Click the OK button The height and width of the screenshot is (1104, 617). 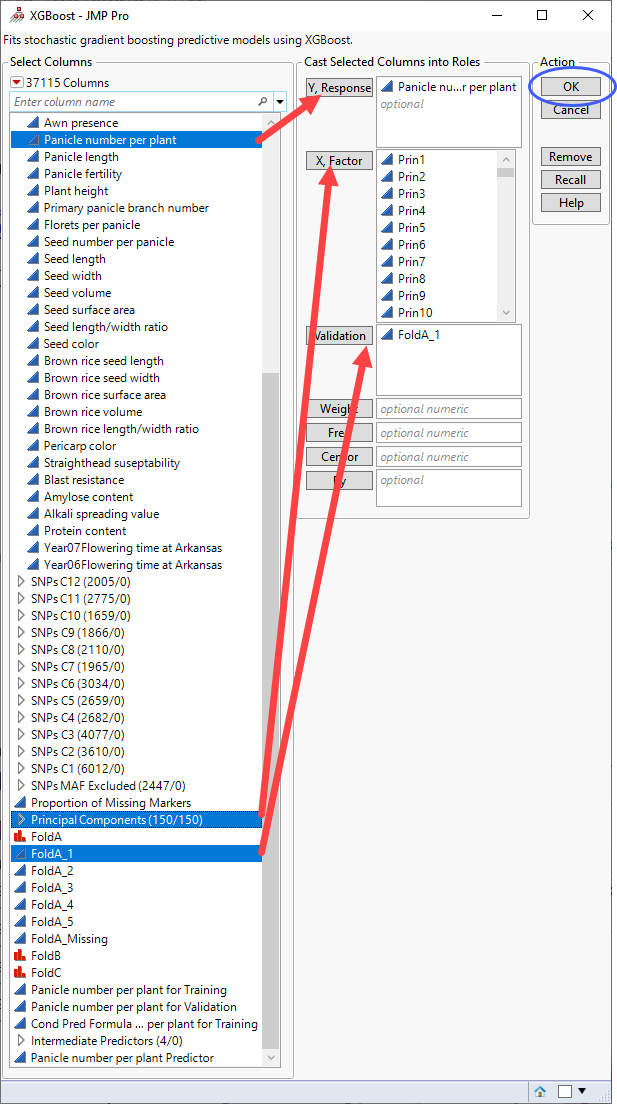[571, 87]
